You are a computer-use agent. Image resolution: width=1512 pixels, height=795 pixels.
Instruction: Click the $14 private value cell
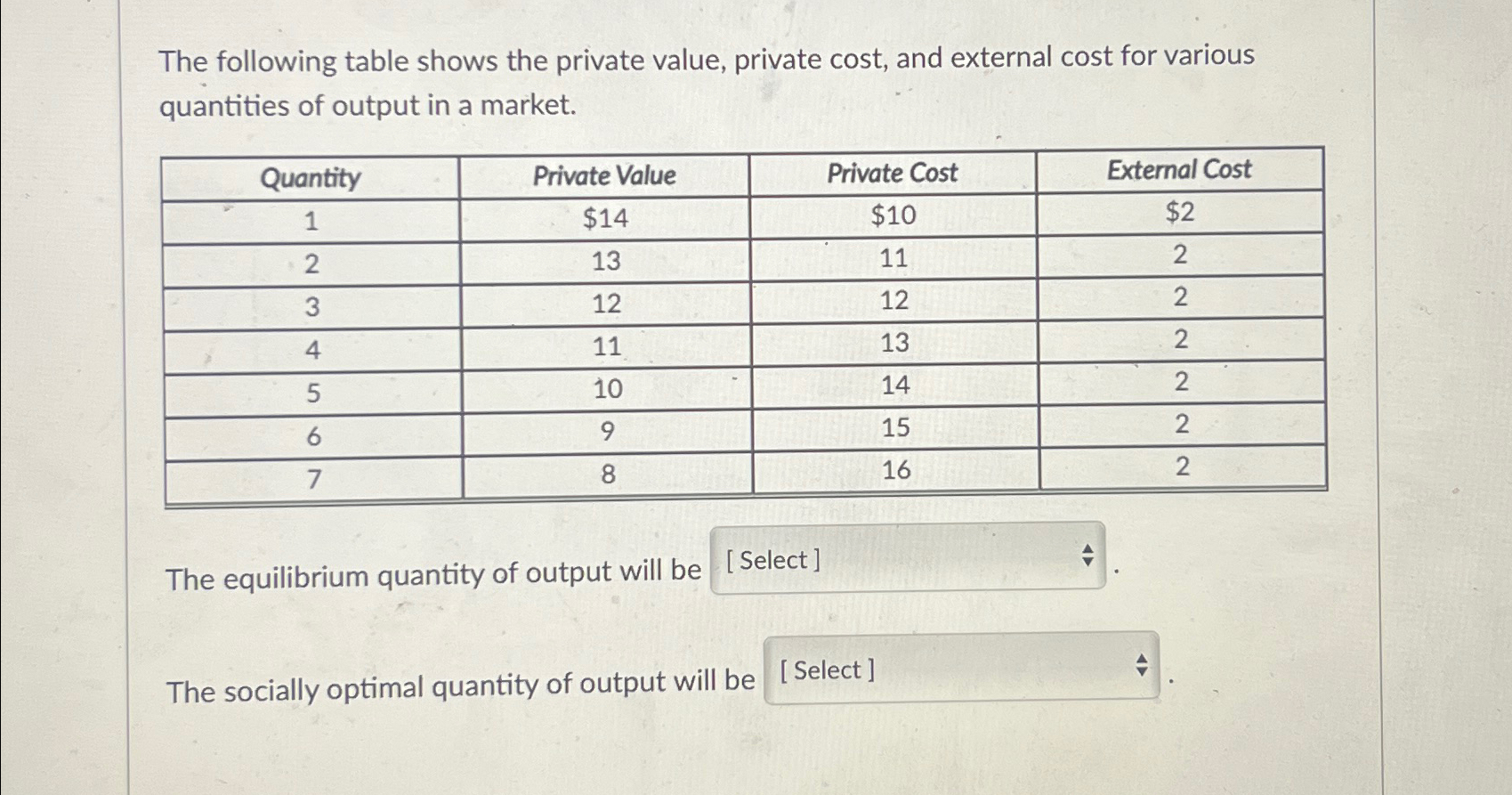pos(606,216)
